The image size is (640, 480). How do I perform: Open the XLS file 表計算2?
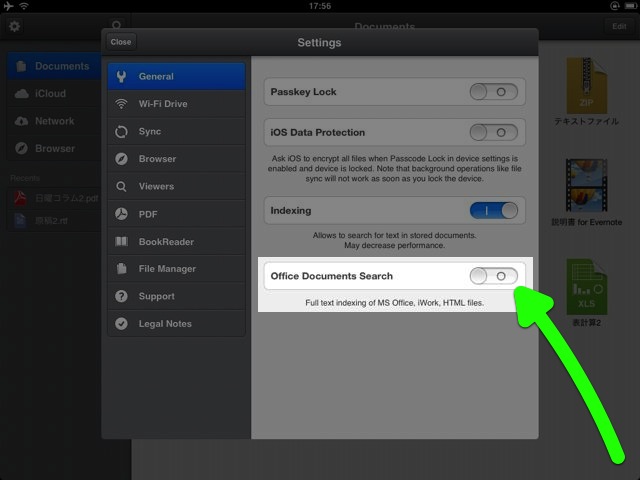click(x=587, y=293)
